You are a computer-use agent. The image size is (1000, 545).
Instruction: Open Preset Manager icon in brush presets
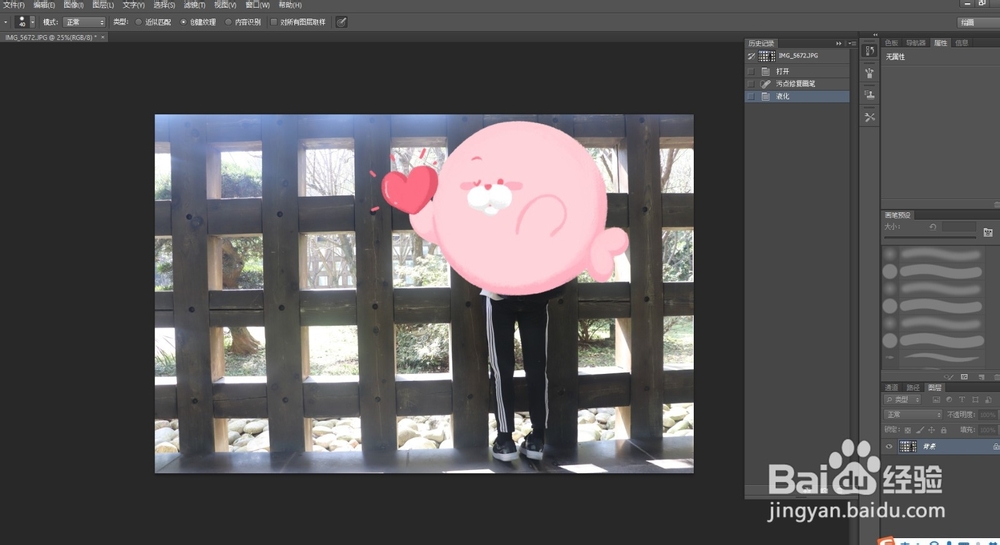(964, 377)
